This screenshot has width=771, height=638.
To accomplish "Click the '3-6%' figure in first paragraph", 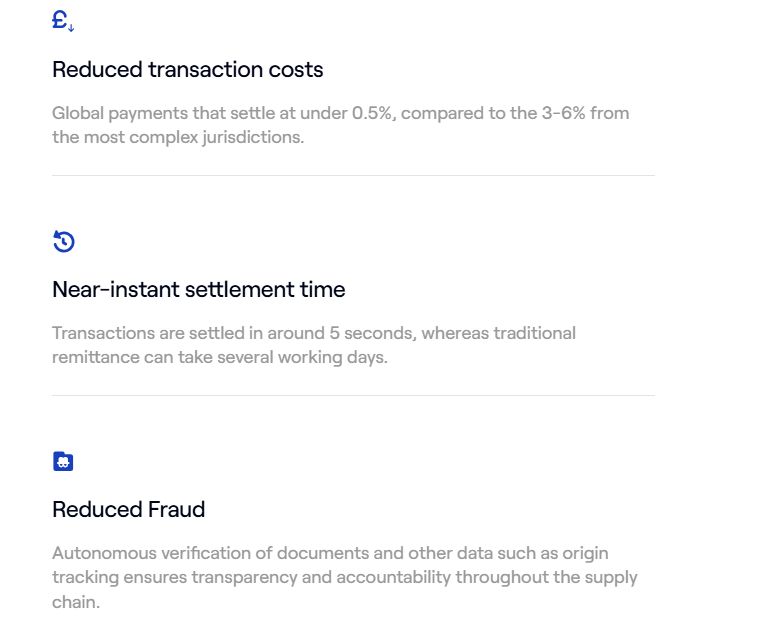I will point(563,113).
